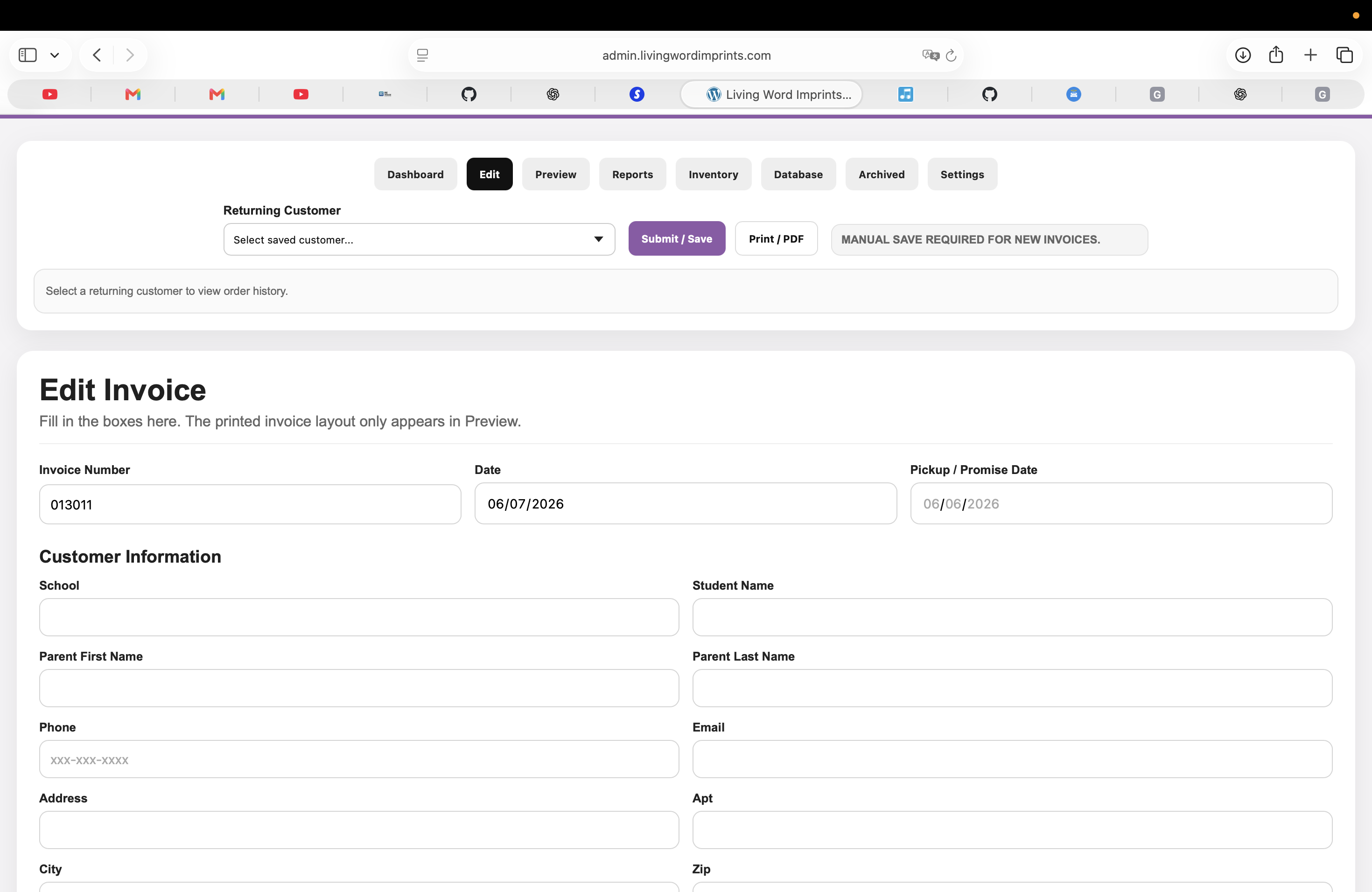Focus the admin.livingwordimprints.com address field
The height and width of the screenshot is (892, 1372).
(x=686, y=56)
